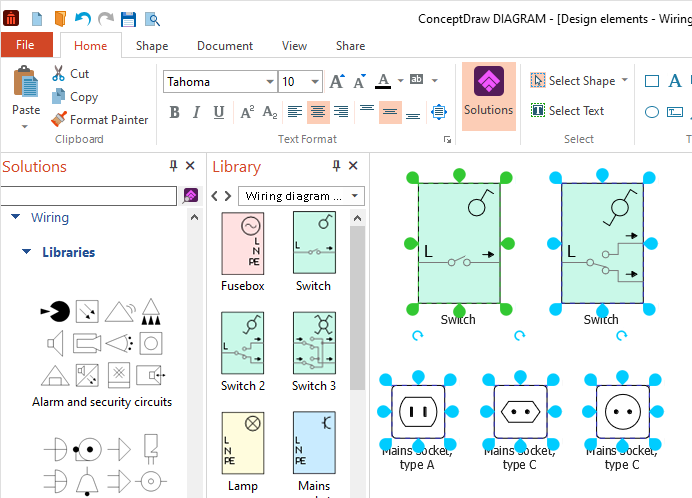Click the Solutions ribbon button

point(489,96)
